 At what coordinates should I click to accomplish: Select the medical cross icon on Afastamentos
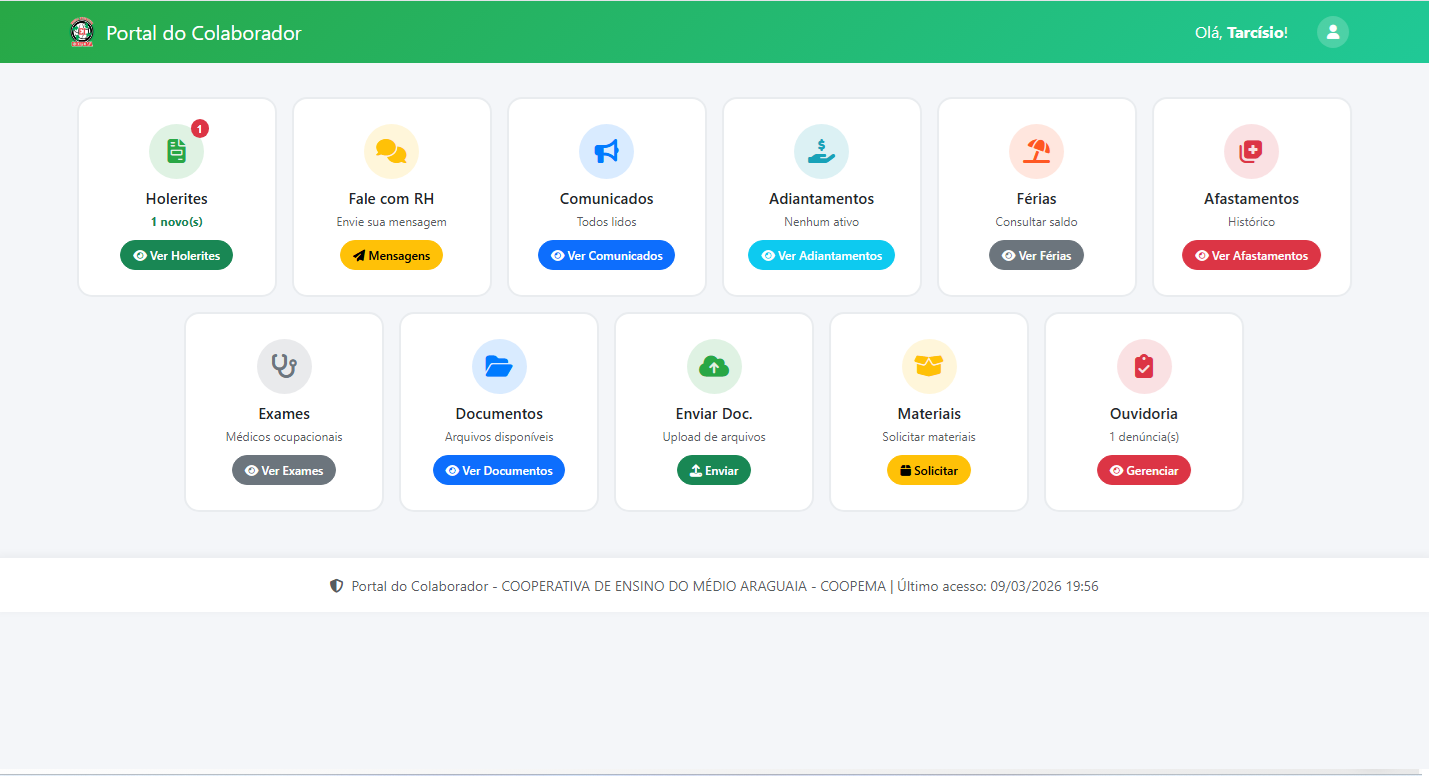tap(1251, 151)
